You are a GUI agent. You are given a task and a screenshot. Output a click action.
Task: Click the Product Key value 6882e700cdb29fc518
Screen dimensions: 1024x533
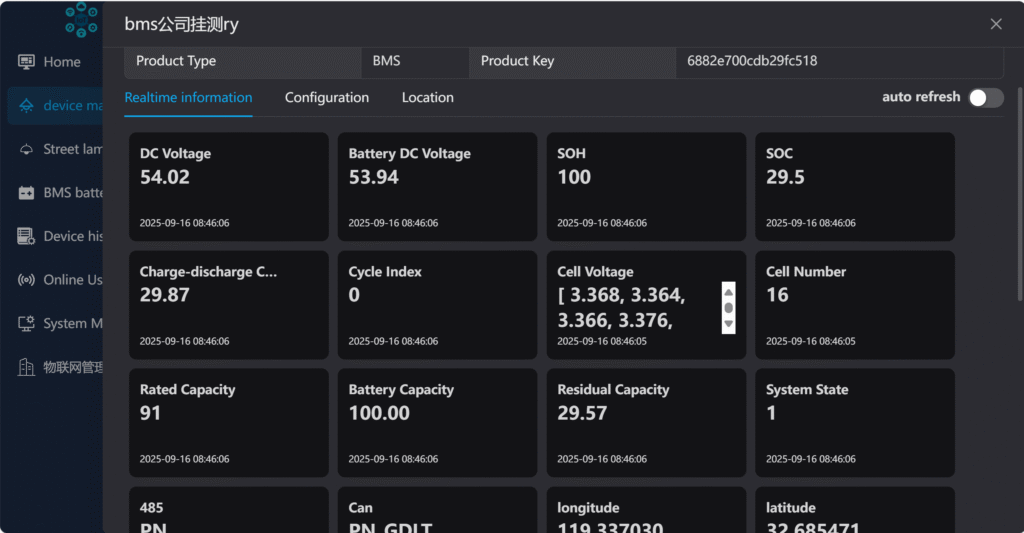coord(752,61)
